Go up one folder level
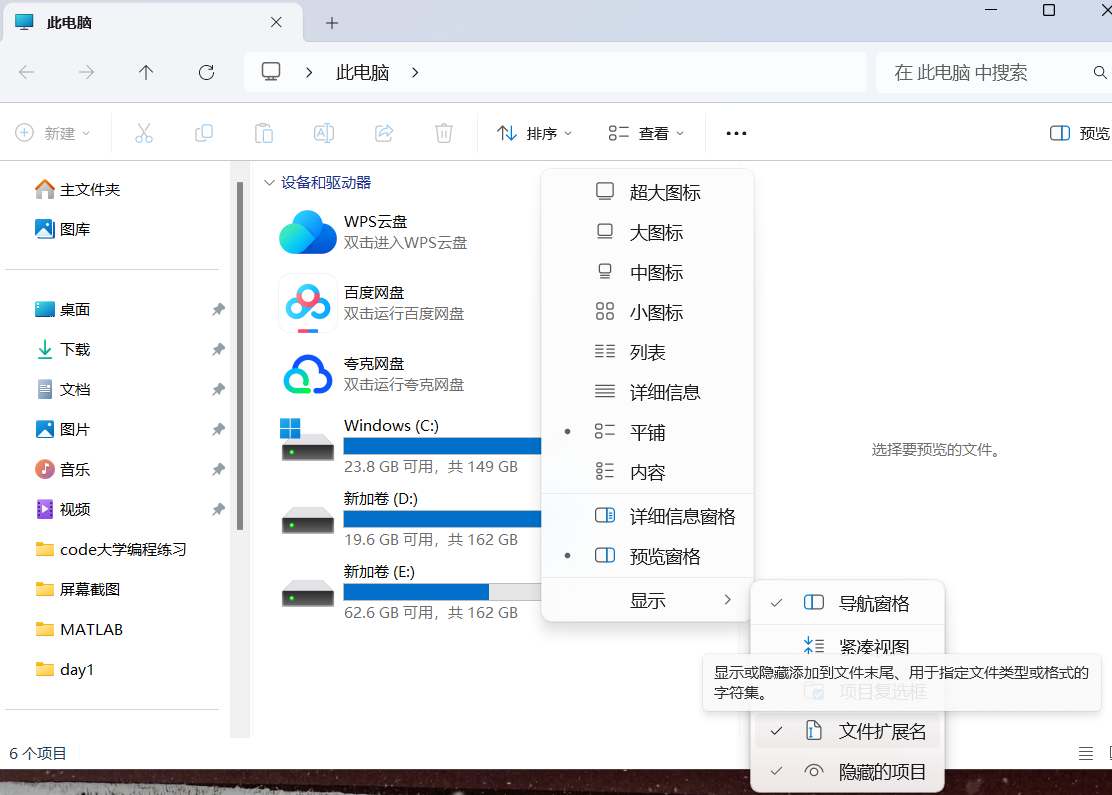 [146, 72]
